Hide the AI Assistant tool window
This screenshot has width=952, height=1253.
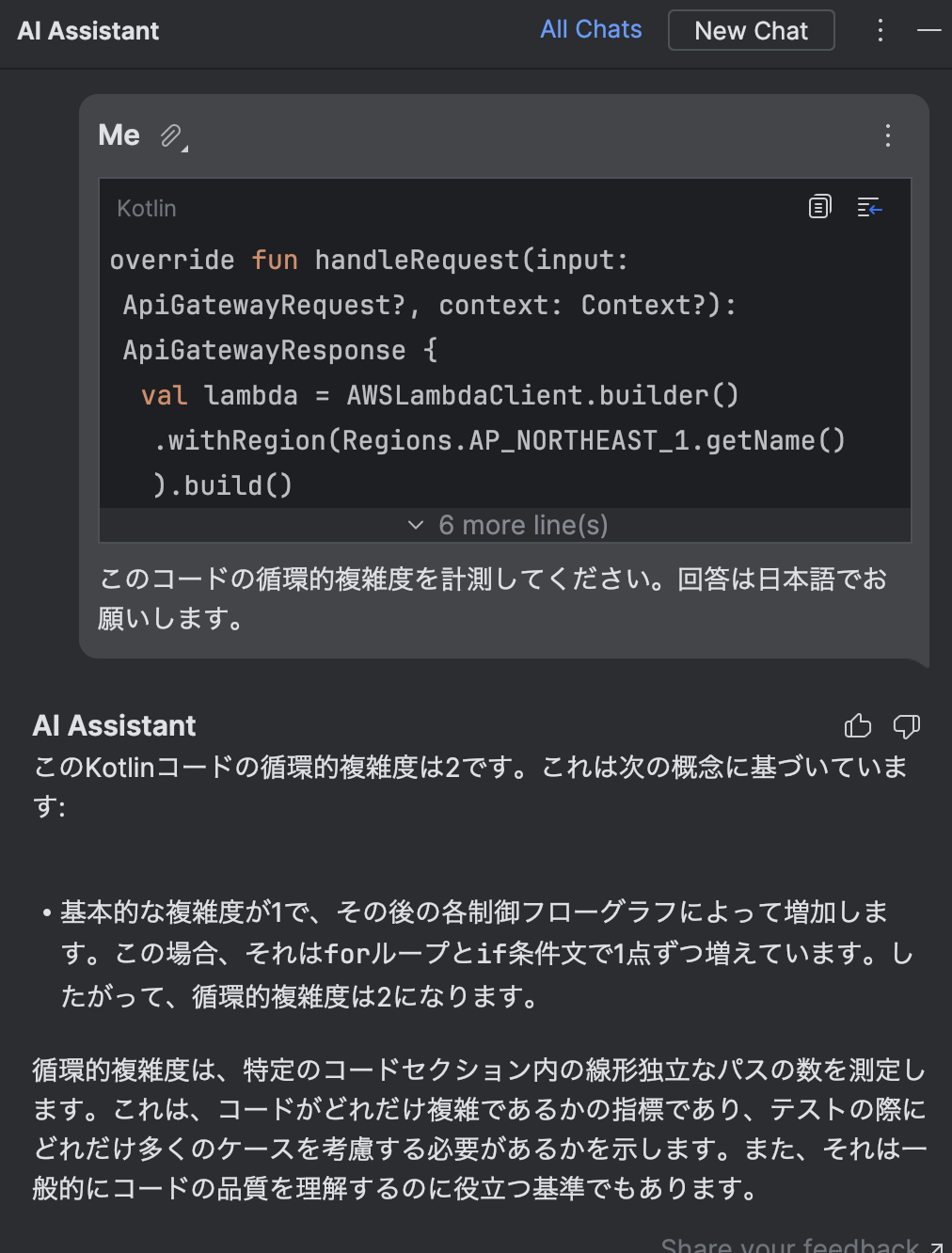coord(929,30)
